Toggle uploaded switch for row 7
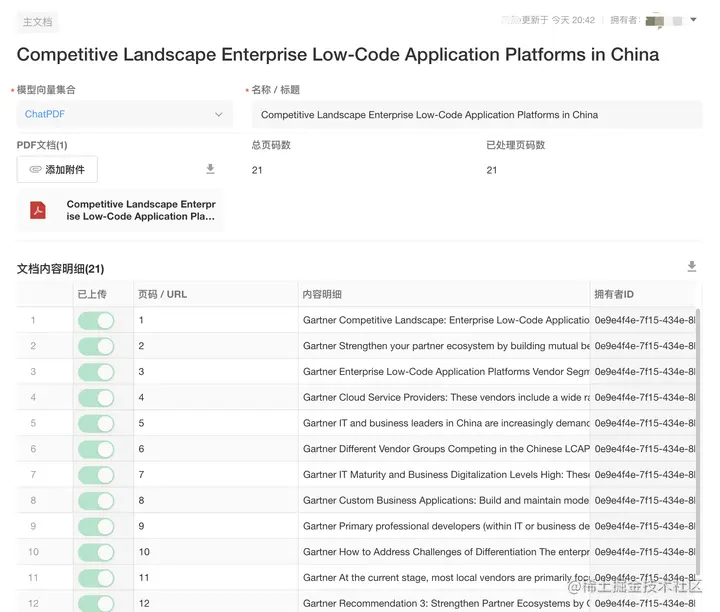The image size is (720, 612). coord(96,475)
